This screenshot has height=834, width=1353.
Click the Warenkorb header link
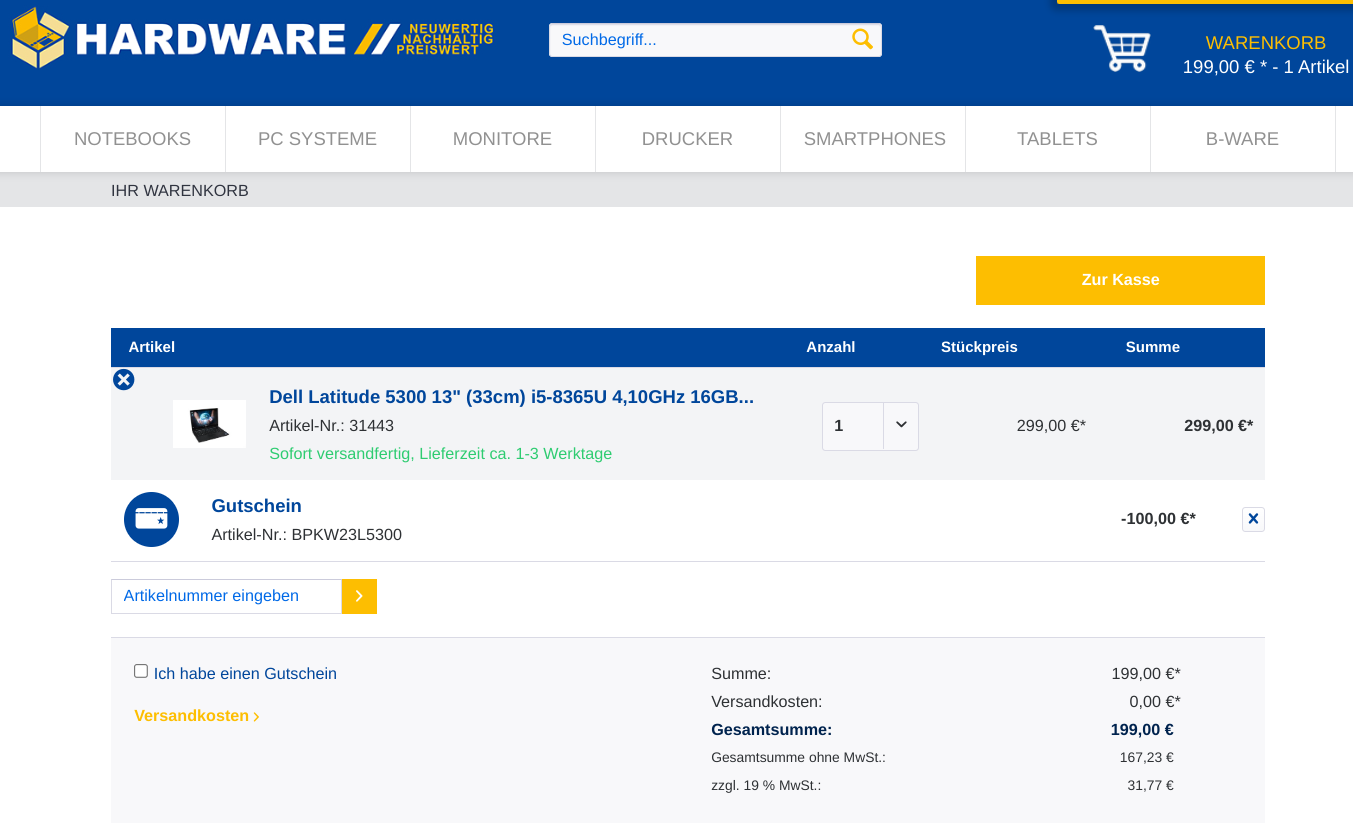1266,43
